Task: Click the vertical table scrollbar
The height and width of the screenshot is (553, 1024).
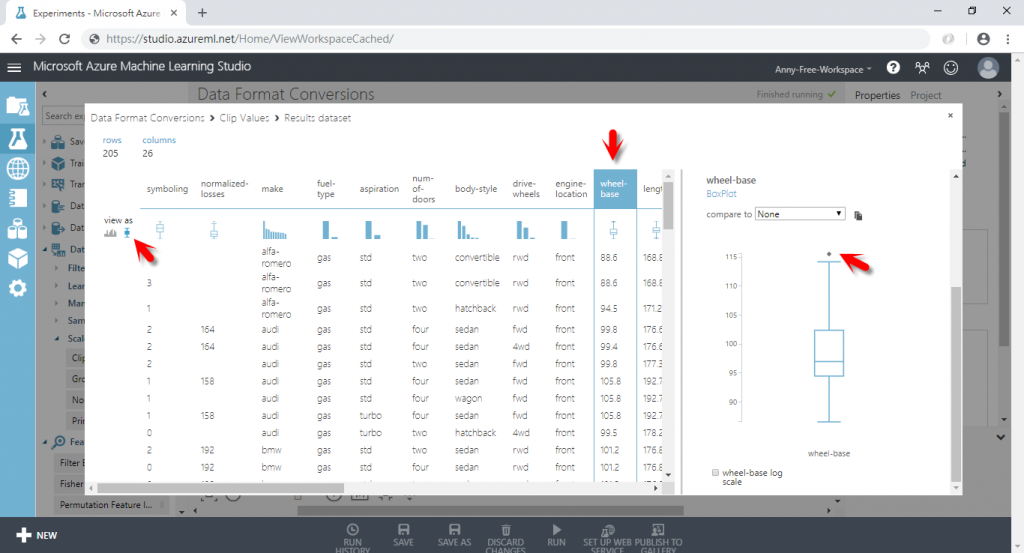Action: click(668, 206)
